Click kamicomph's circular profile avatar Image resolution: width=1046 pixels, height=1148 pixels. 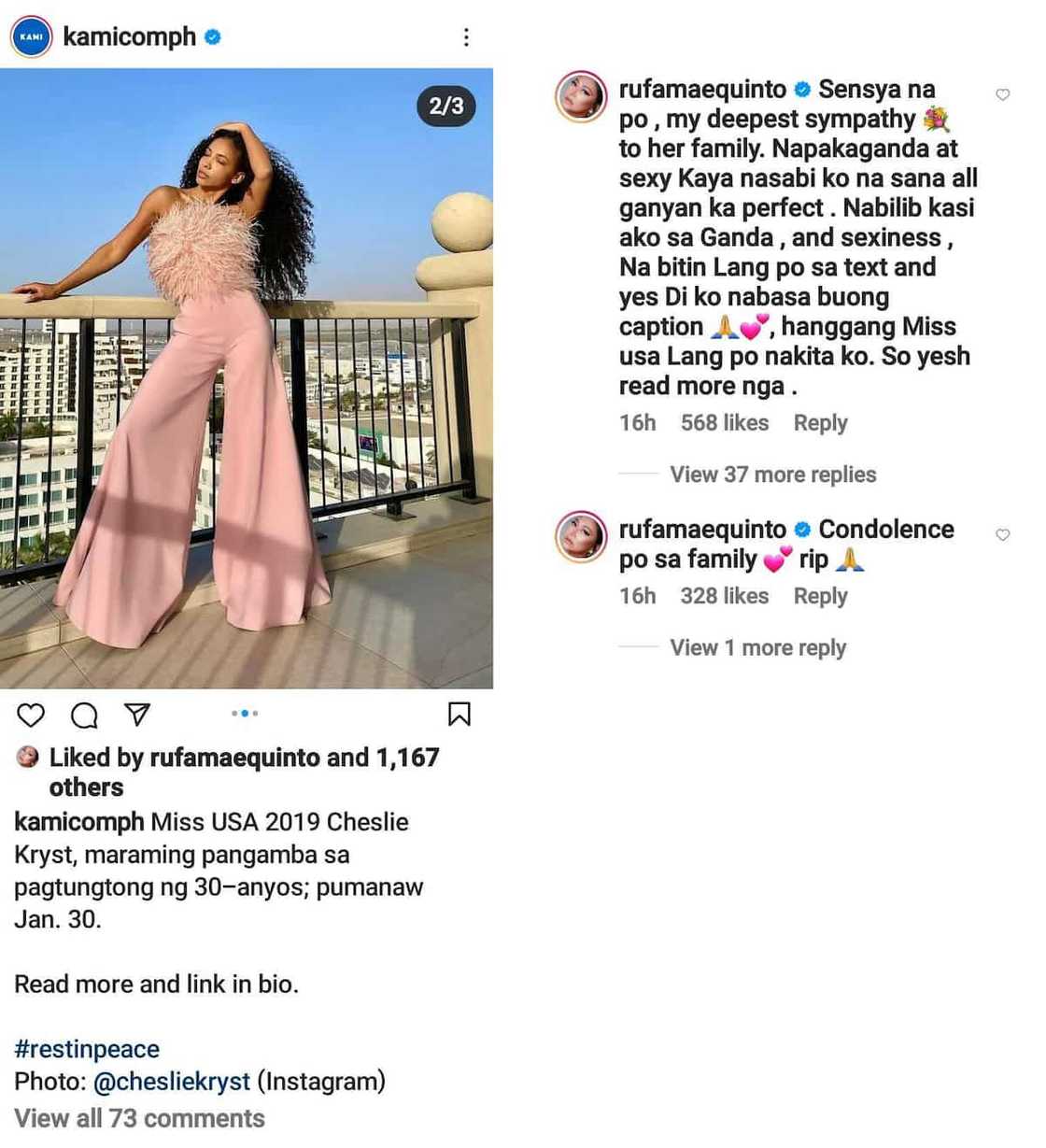click(x=31, y=37)
